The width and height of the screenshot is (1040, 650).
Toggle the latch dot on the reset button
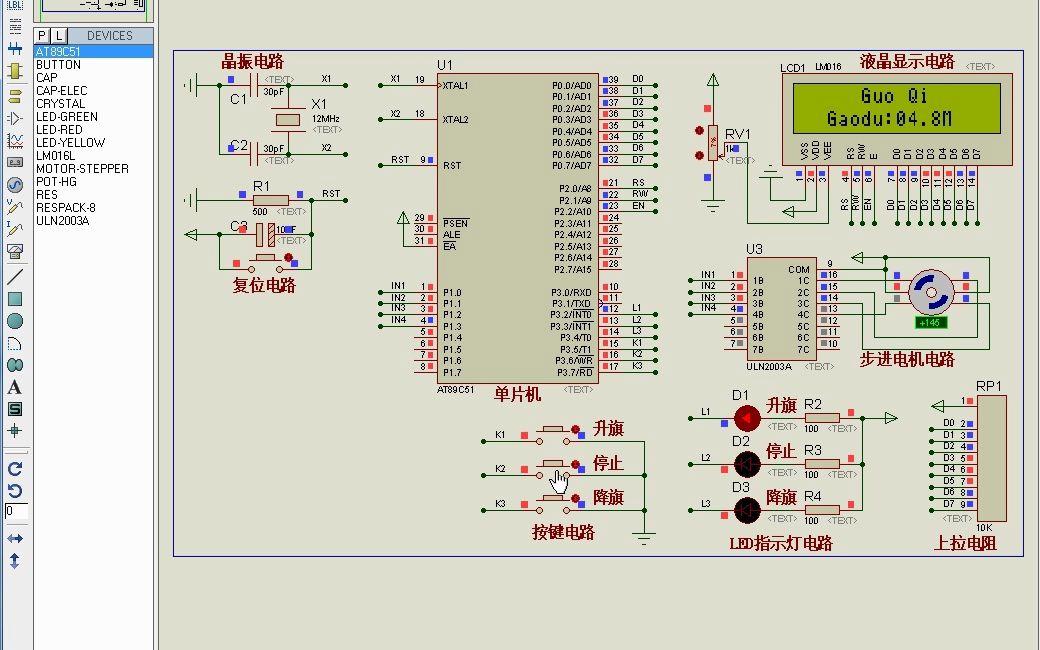click(x=289, y=257)
